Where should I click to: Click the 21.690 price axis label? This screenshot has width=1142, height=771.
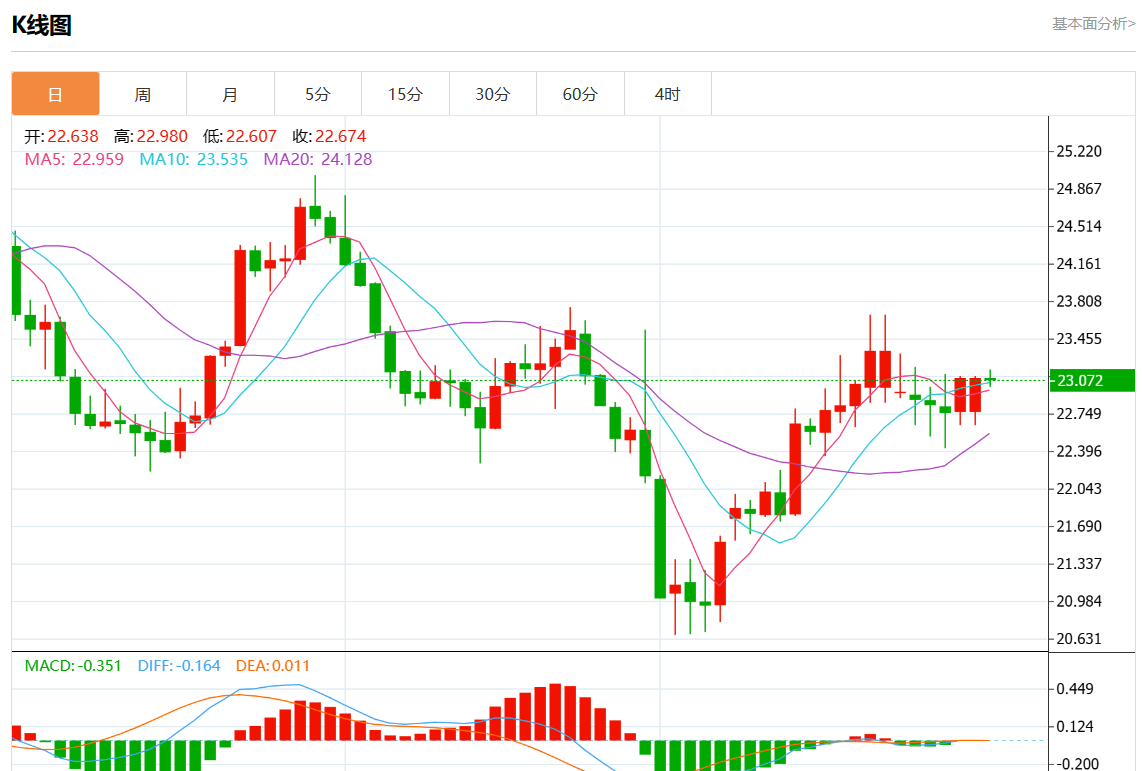tap(1079, 526)
